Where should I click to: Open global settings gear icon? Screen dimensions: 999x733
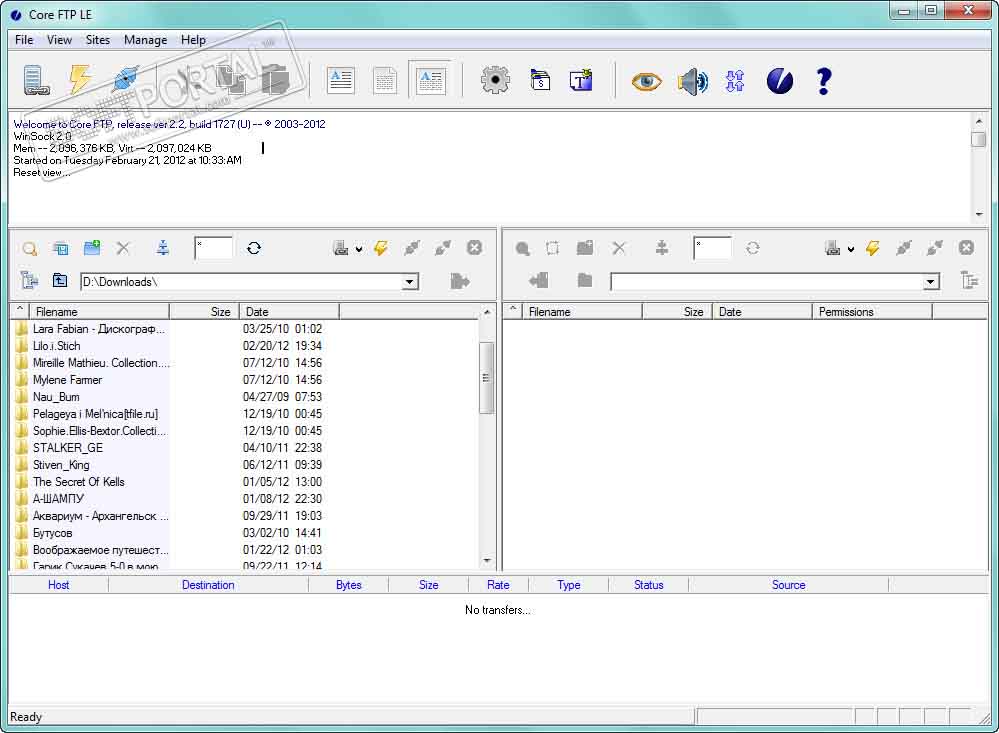[x=495, y=81]
